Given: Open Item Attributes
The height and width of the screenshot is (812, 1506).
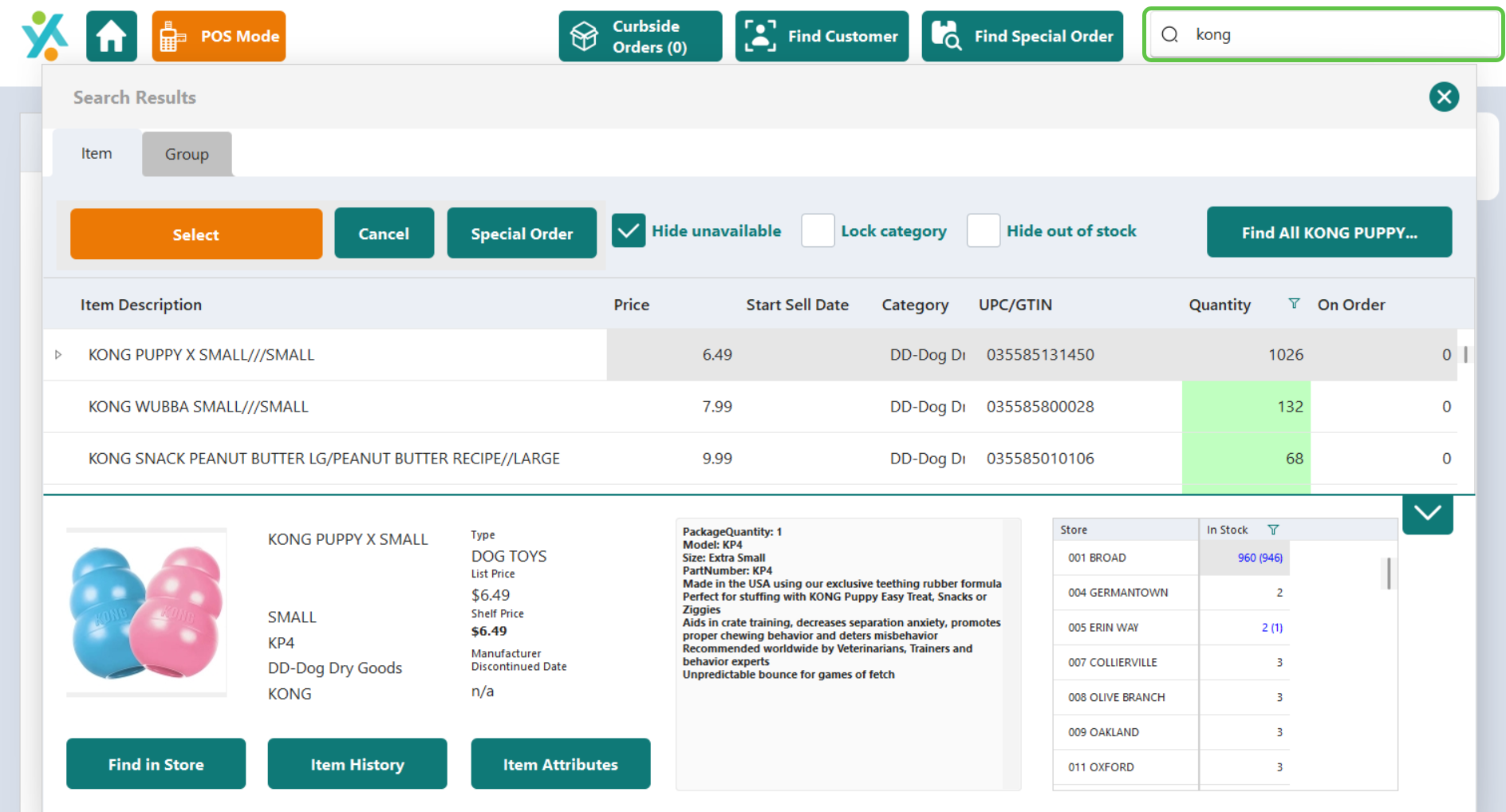Looking at the screenshot, I should pyautogui.click(x=561, y=764).
